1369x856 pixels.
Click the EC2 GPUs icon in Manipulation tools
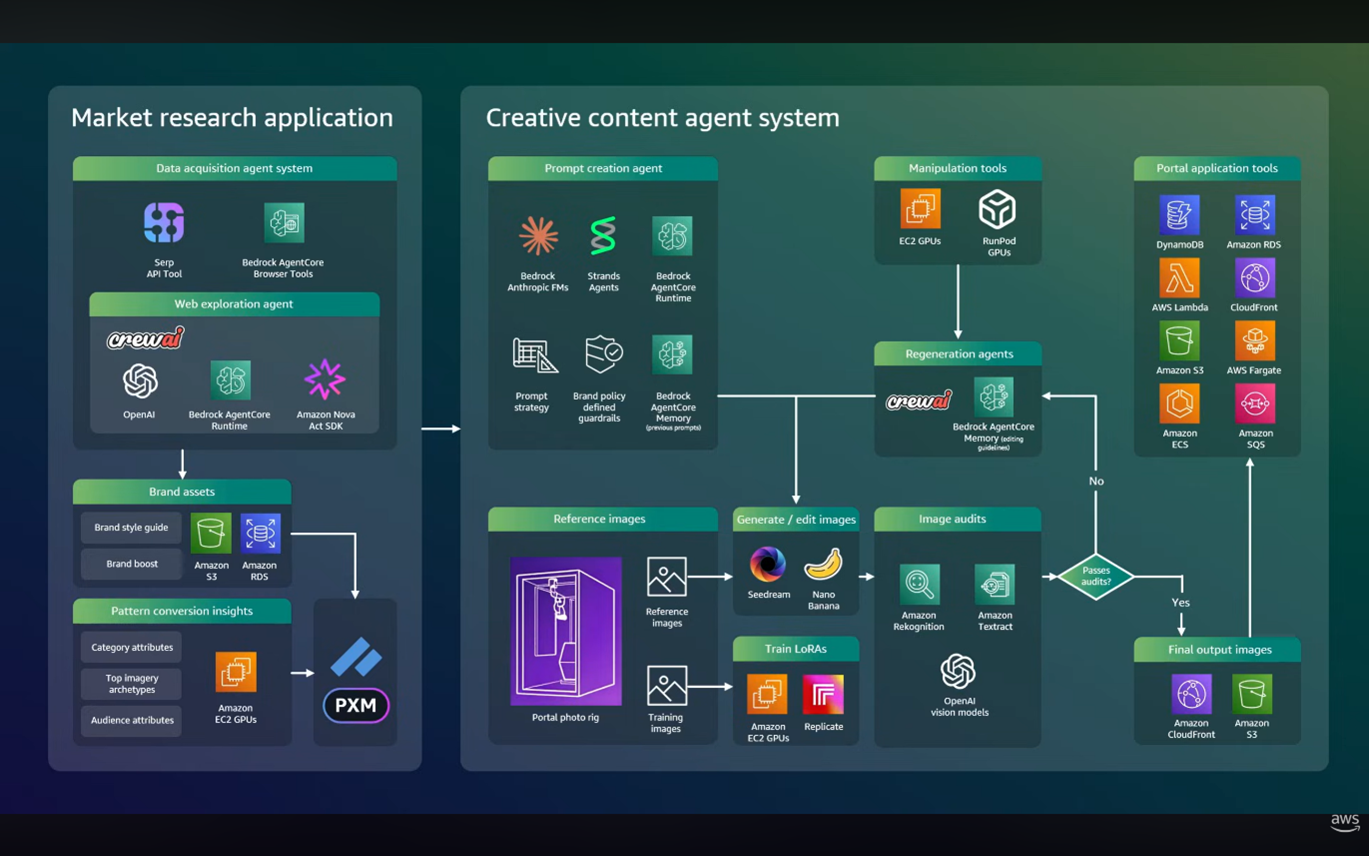pyautogui.click(x=920, y=208)
